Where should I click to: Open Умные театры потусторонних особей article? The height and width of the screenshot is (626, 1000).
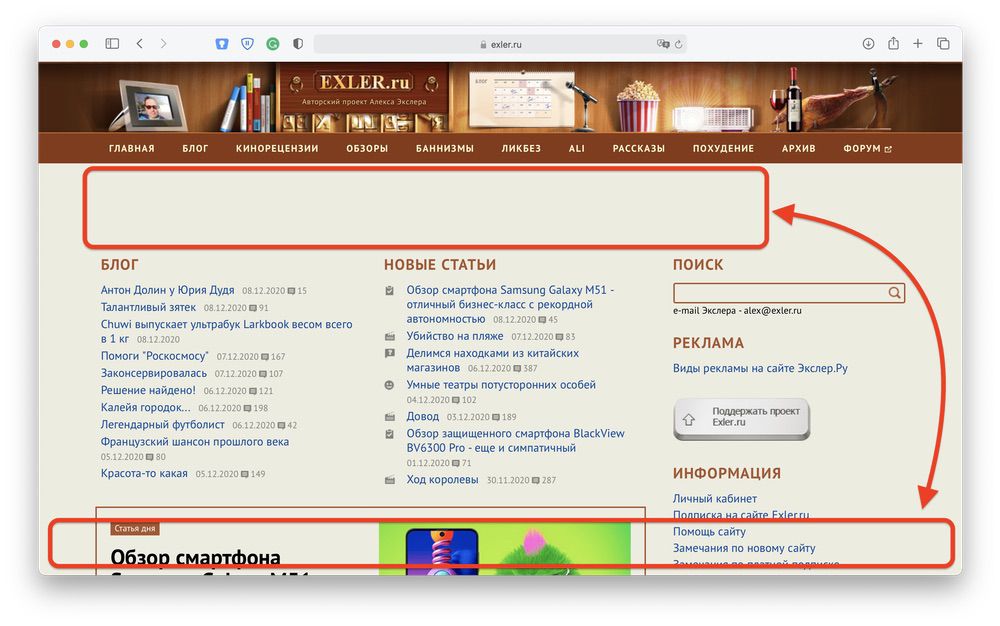[501, 385]
